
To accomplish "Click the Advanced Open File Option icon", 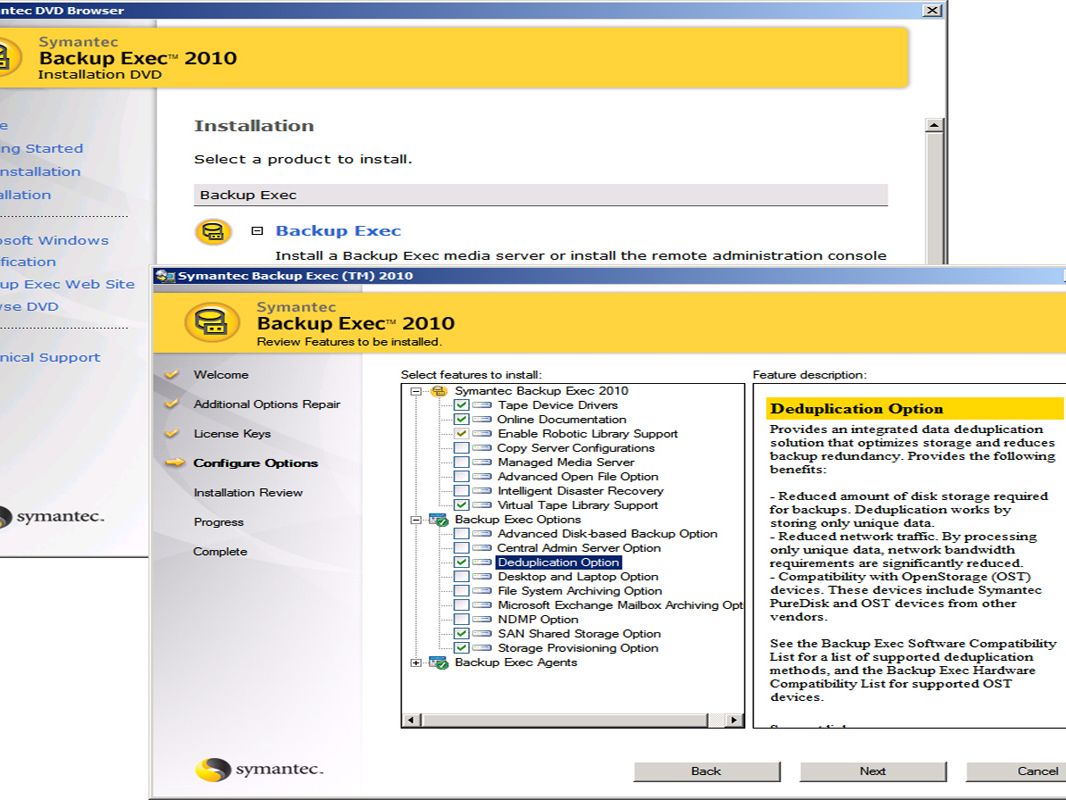I will pos(482,476).
